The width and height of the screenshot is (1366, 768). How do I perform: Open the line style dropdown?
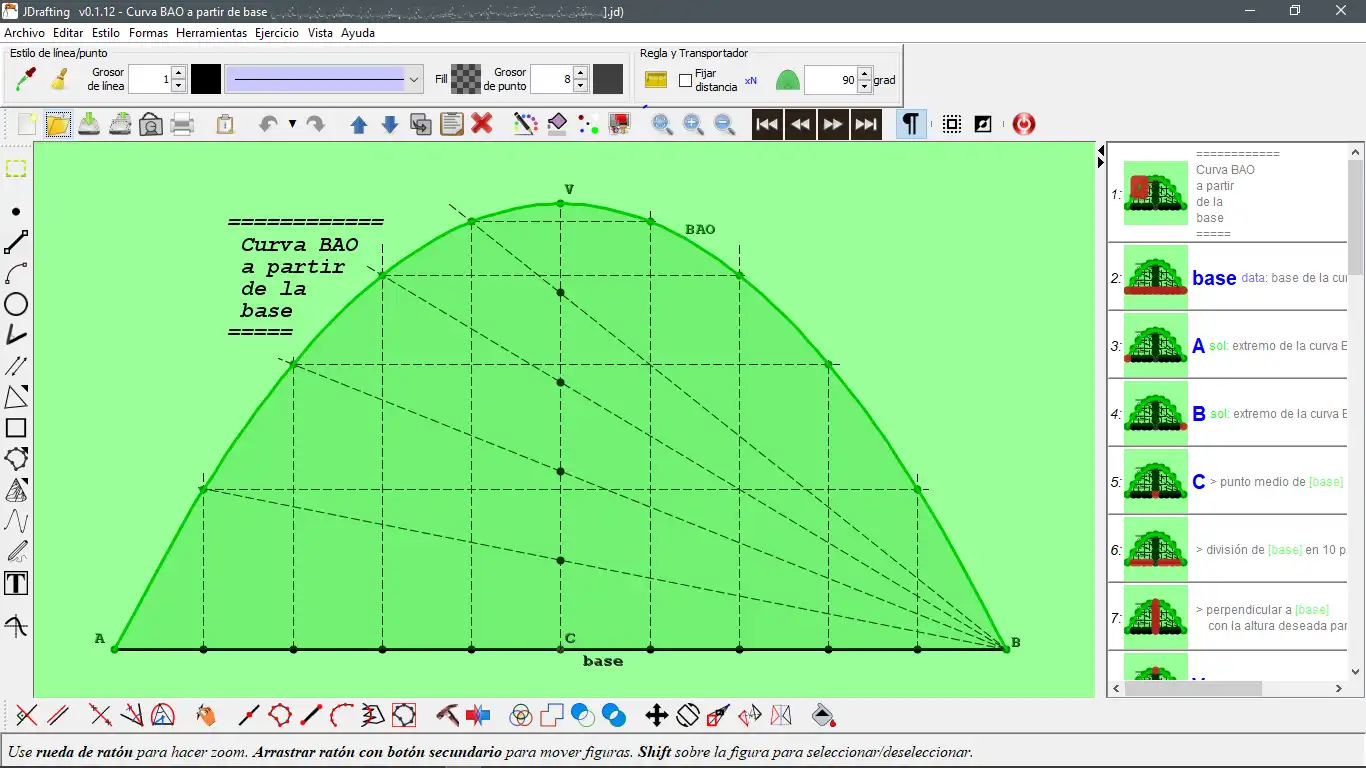(414, 79)
